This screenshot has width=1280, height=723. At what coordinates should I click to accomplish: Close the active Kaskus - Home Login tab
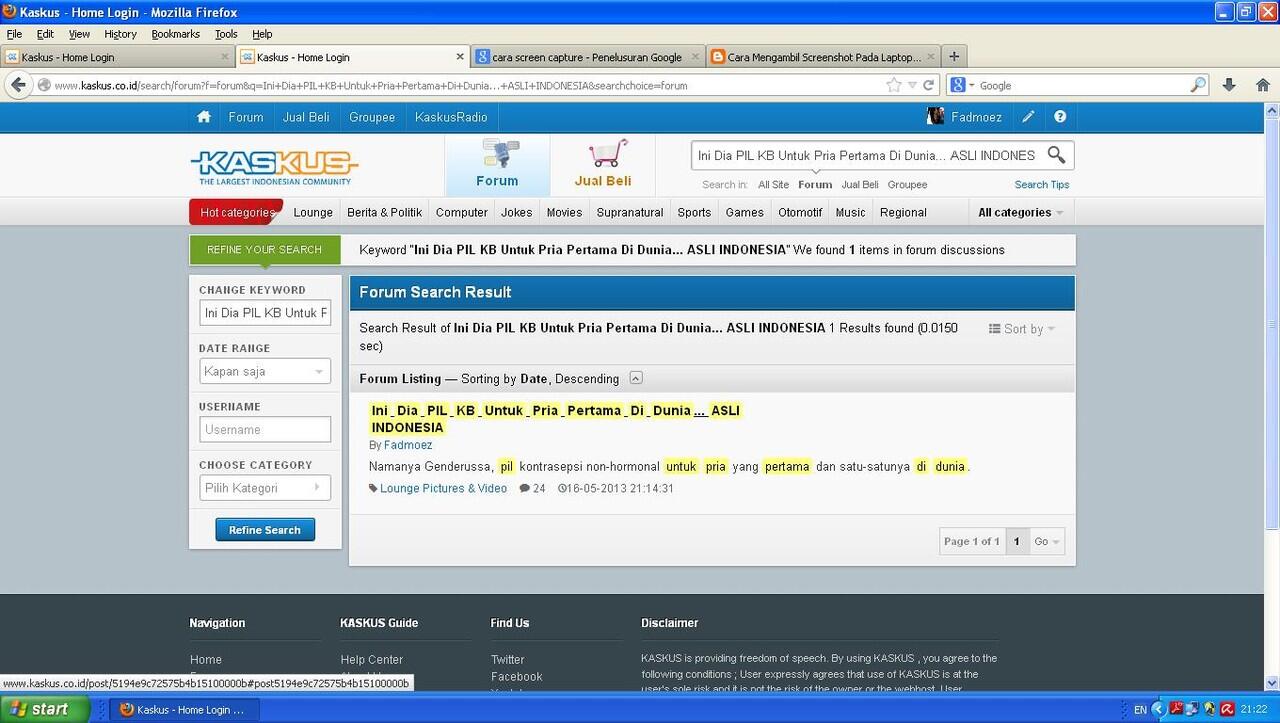(x=460, y=57)
